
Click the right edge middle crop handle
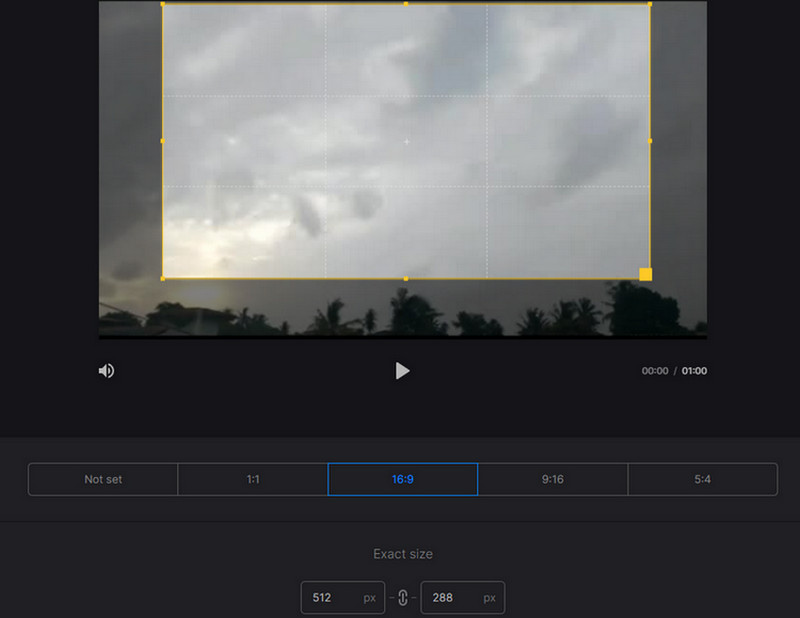point(649,141)
